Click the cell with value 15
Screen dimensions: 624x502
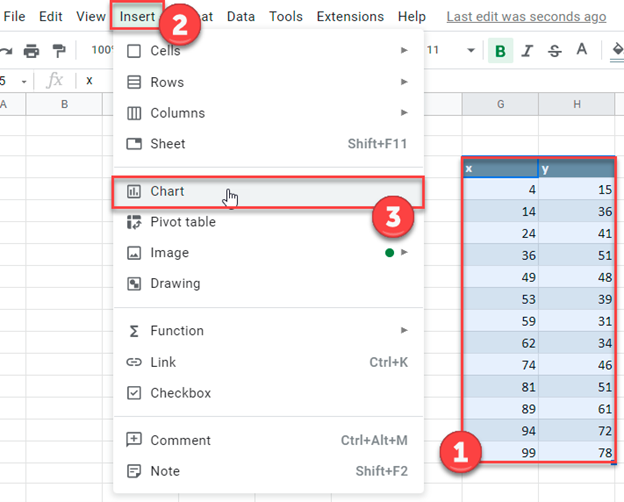pyautogui.click(x=576, y=189)
